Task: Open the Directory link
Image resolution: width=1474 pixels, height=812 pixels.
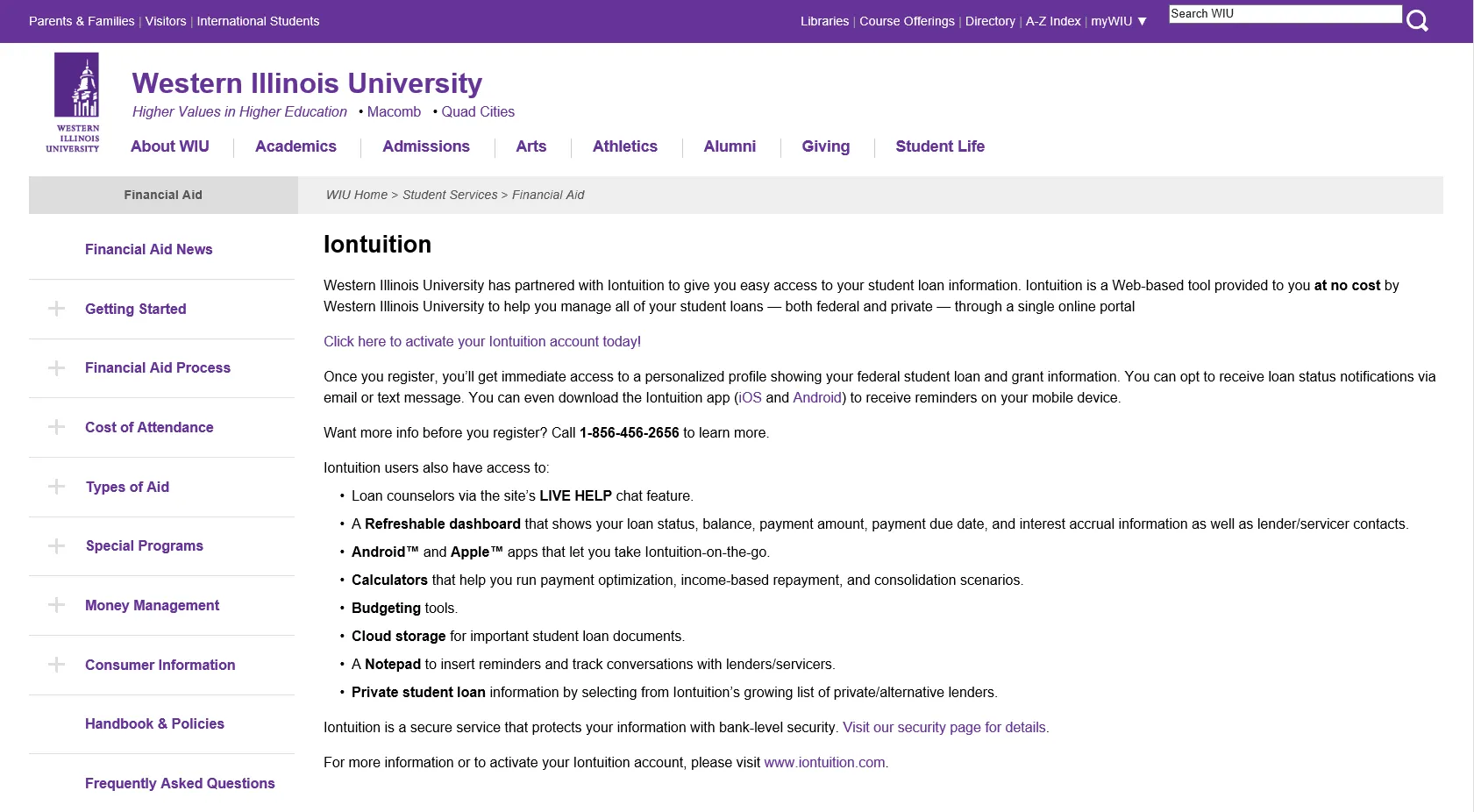Action: click(x=990, y=21)
